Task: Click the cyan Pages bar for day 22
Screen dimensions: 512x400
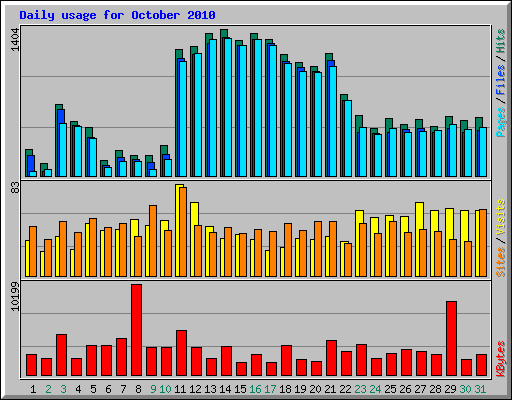Action: pos(348,139)
